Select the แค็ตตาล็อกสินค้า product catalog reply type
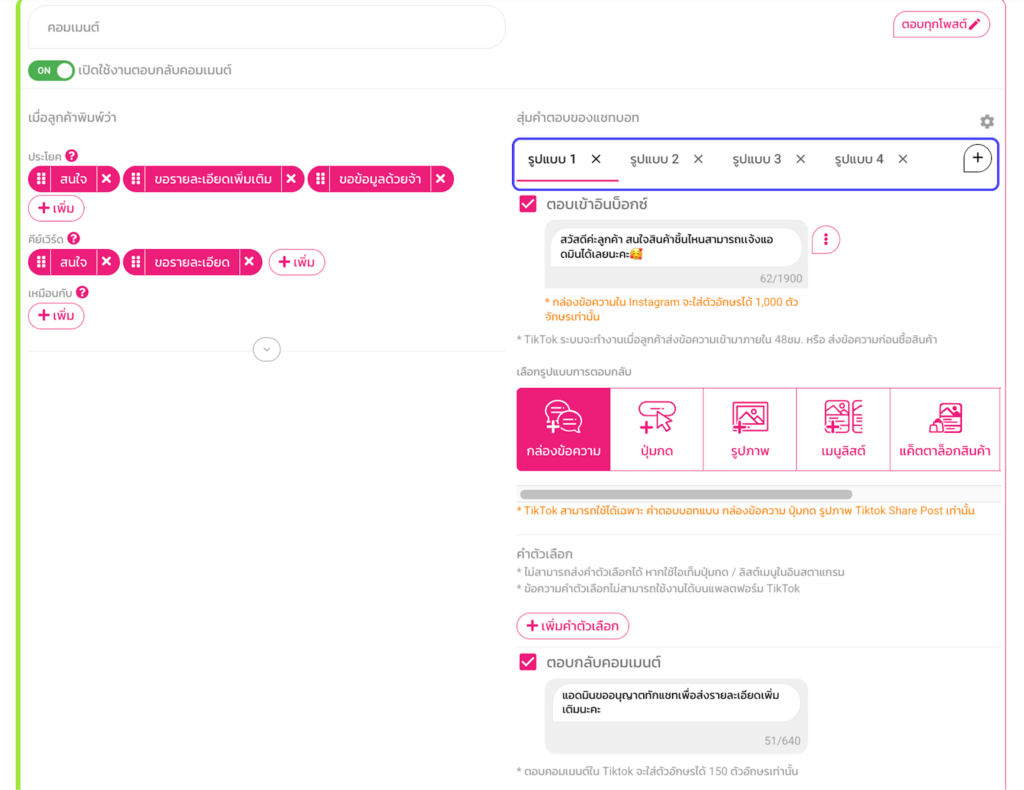1024x790 pixels. tap(944, 429)
